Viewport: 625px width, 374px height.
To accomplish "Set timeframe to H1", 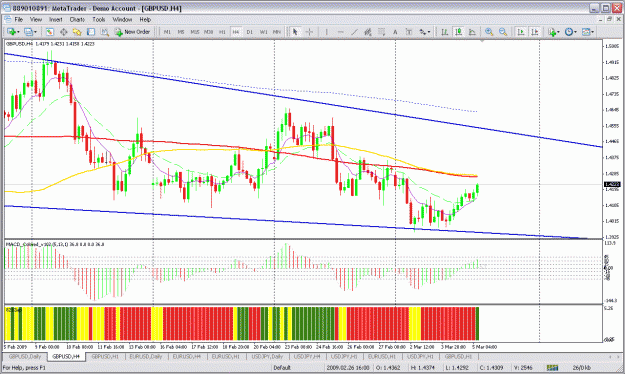I will click(222, 32).
